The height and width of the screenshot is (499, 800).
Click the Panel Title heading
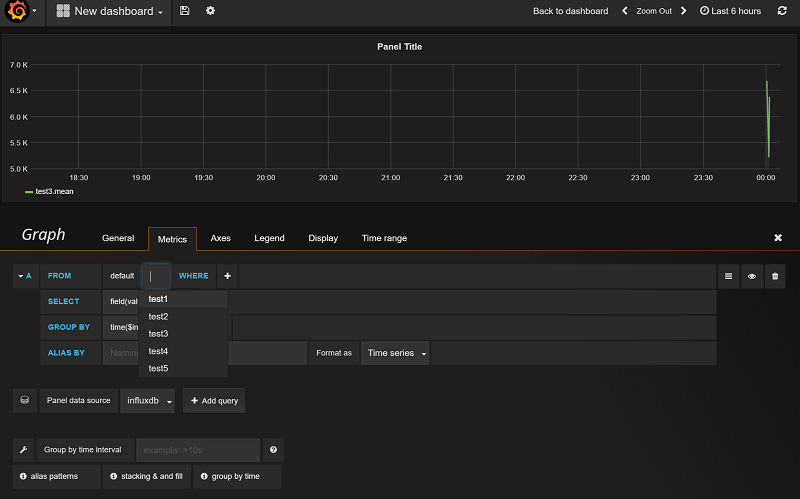[399, 46]
